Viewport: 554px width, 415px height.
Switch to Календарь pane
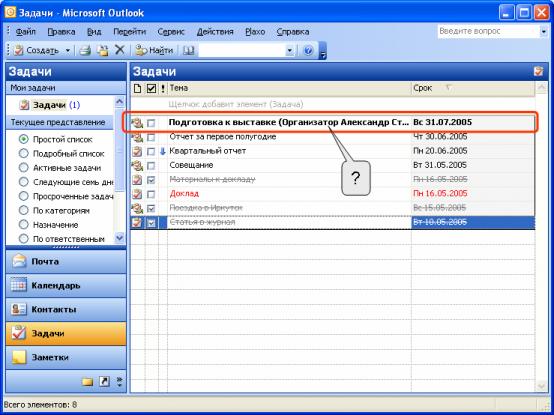click(x=66, y=285)
